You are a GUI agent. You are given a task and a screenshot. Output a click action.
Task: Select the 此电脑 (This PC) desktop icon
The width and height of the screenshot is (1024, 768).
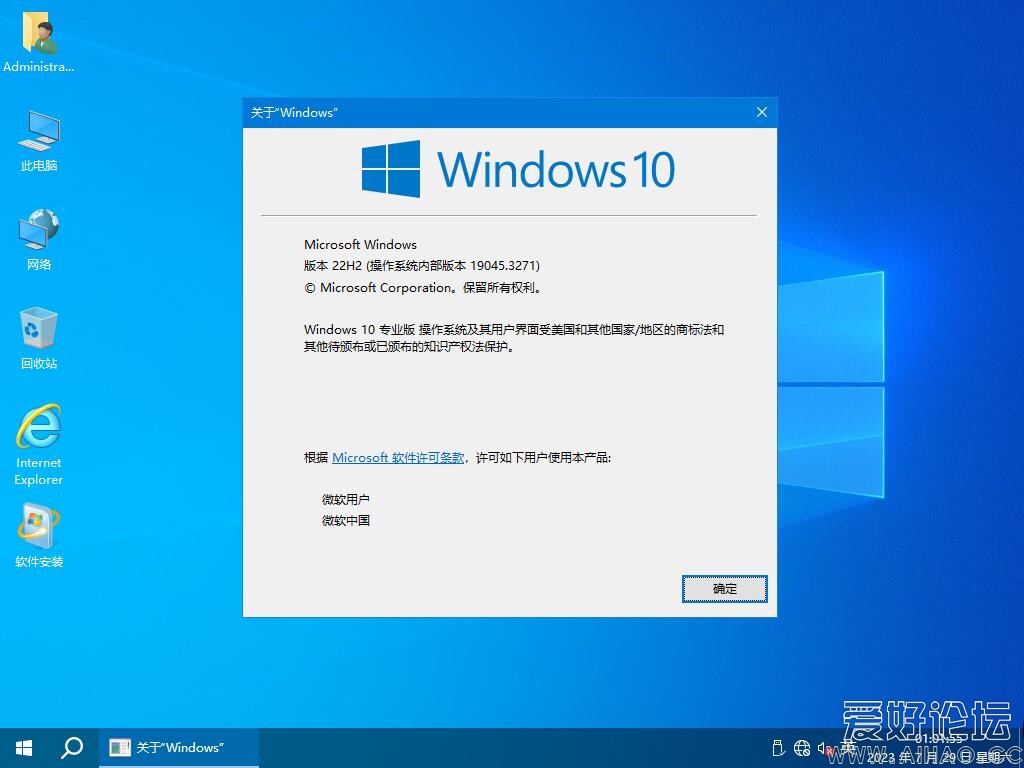point(39,140)
